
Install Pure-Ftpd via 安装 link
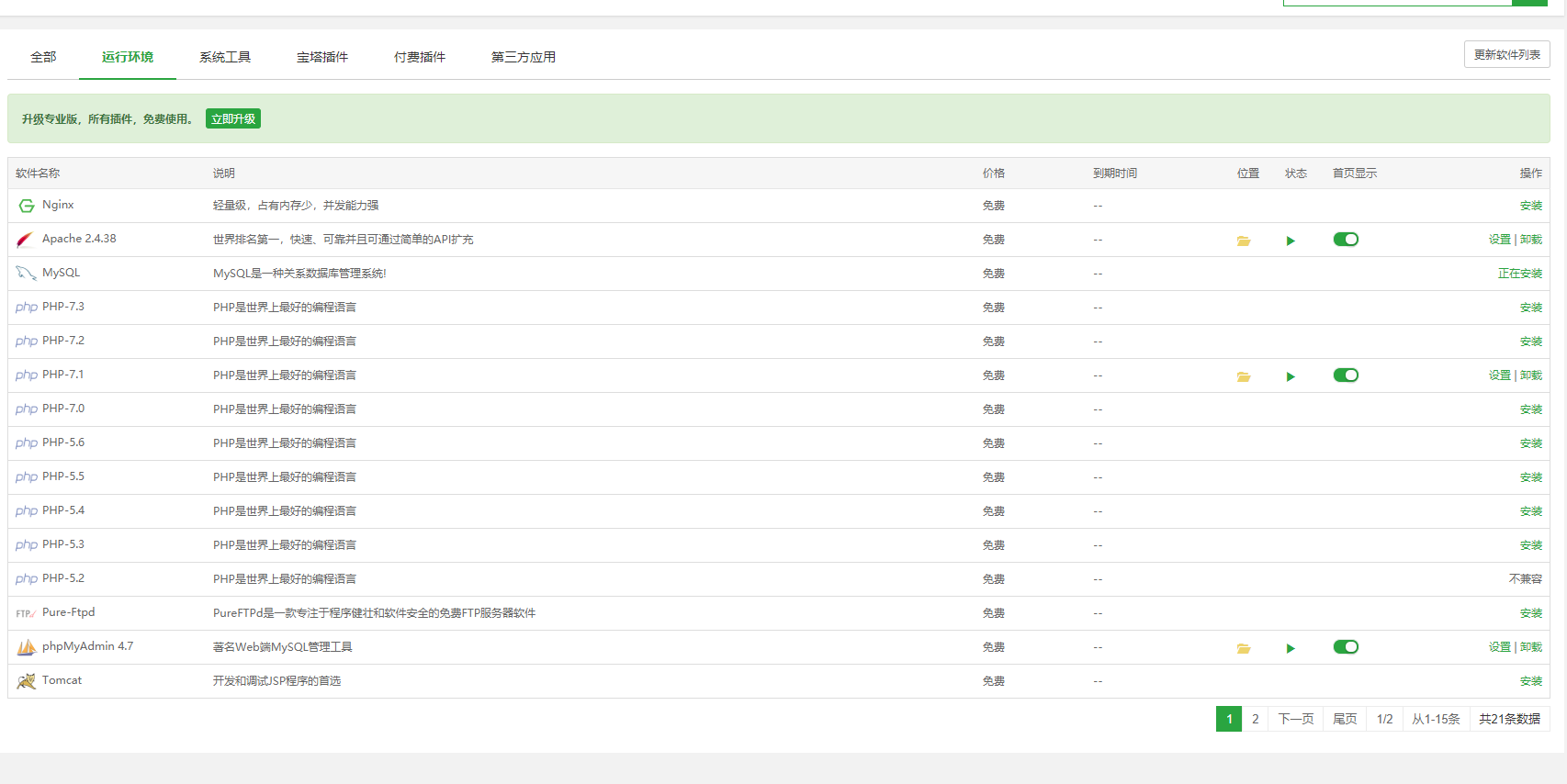pos(1531,613)
